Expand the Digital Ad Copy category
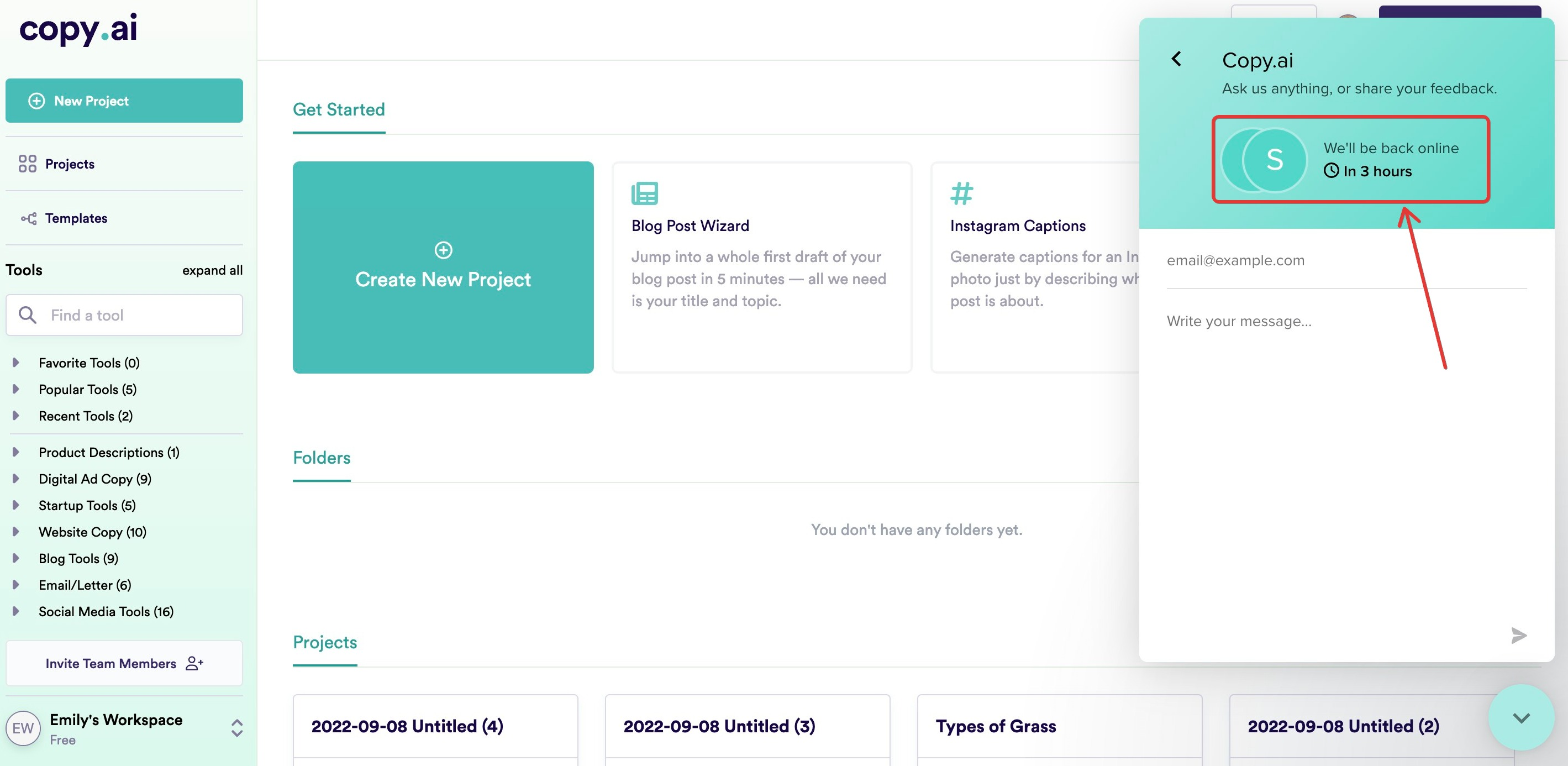Screen dimensions: 1568x766 (16, 479)
